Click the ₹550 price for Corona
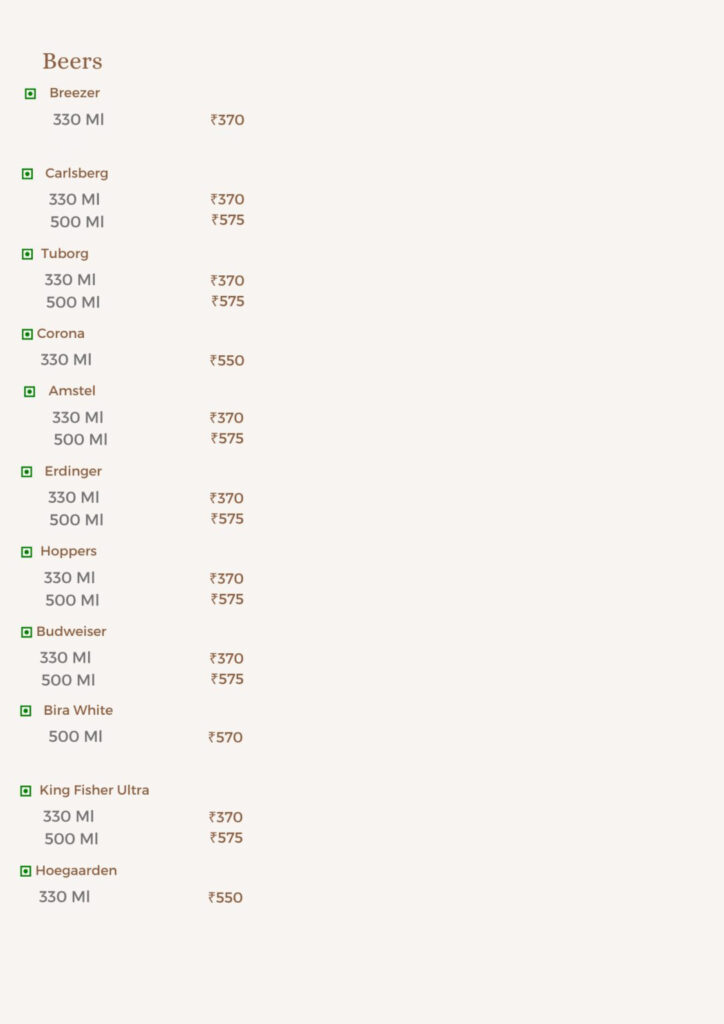724x1024 pixels. (227, 361)
